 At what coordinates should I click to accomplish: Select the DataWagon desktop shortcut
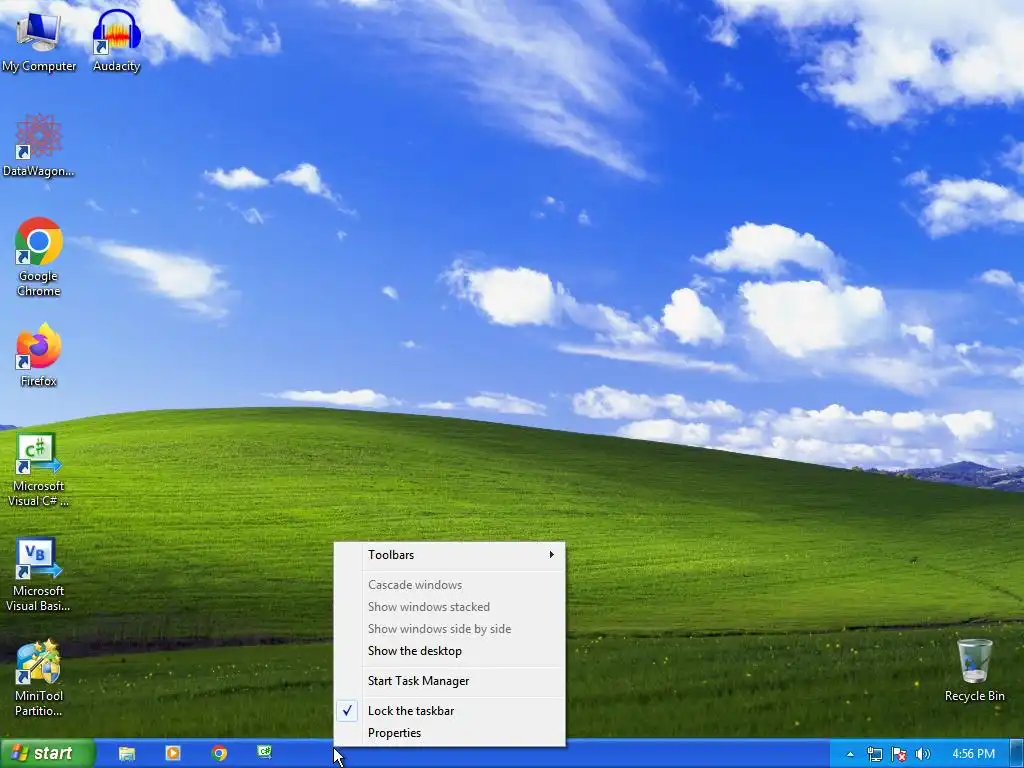coord(39,145)
